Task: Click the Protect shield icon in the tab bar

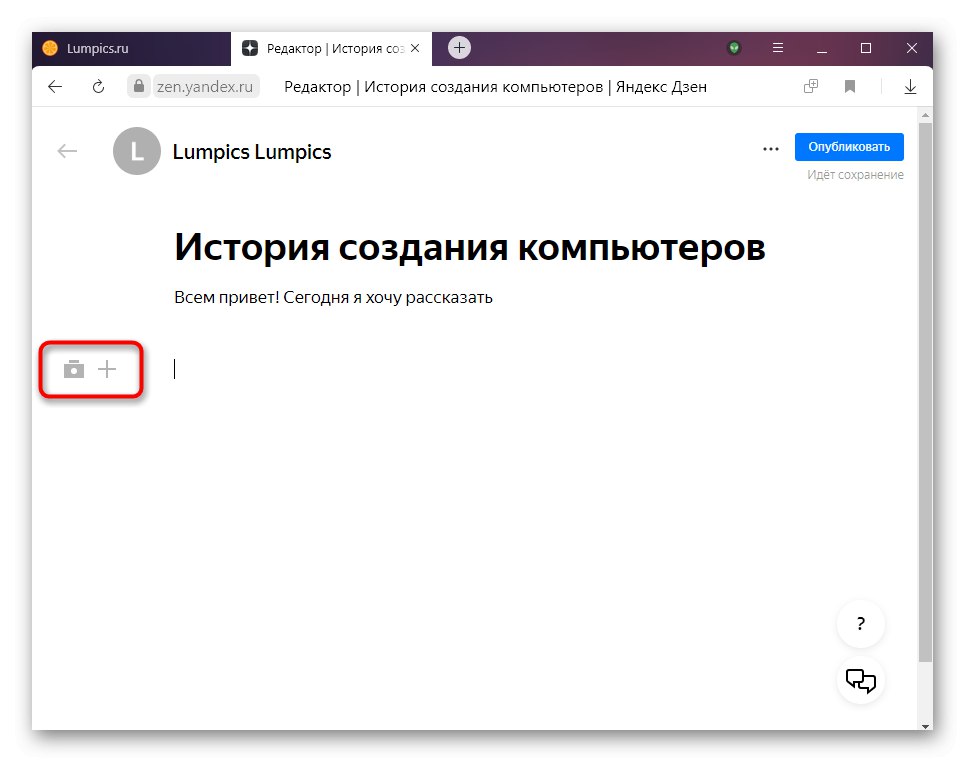Action: [x=734, y=47]
